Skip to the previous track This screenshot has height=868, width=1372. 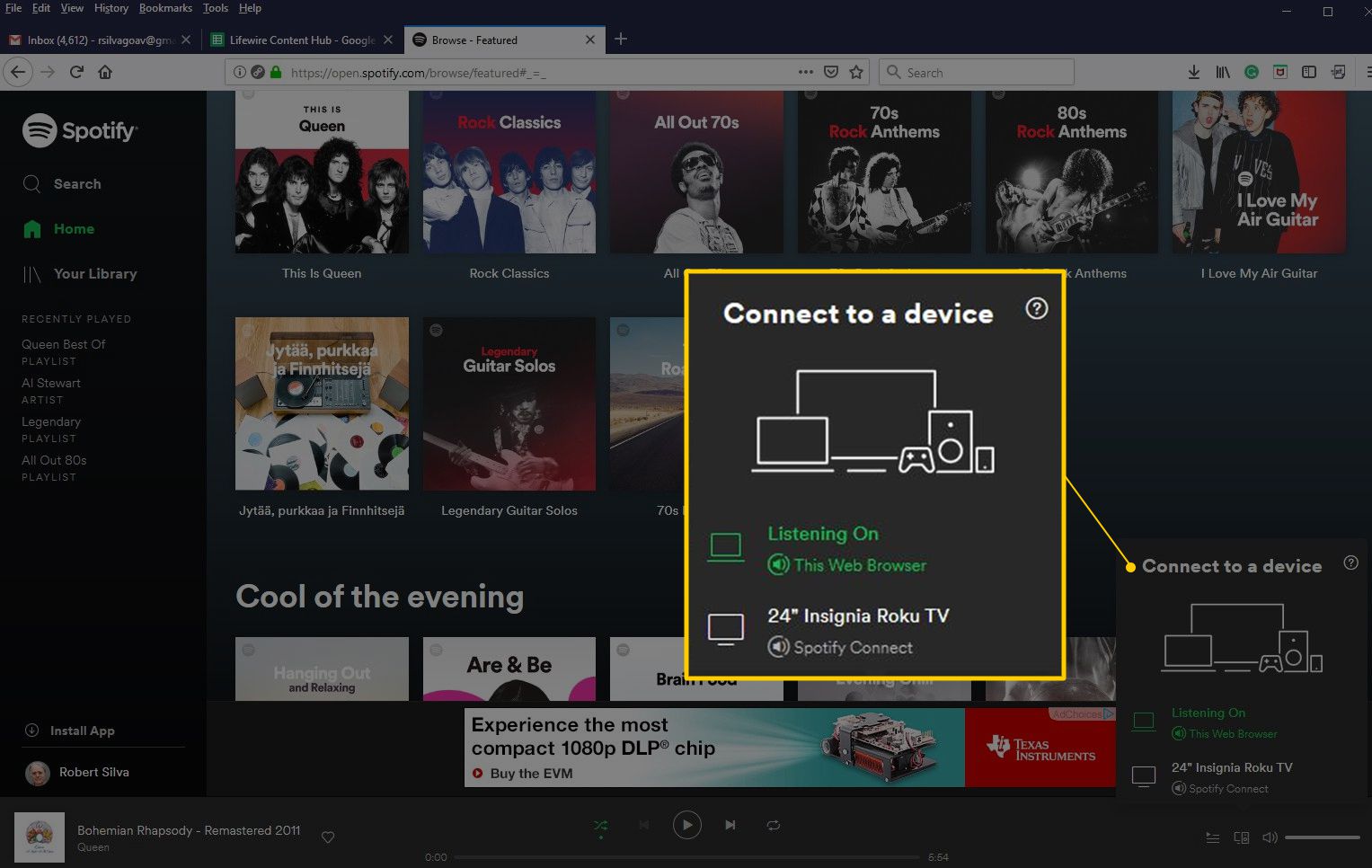click(643, 825)
